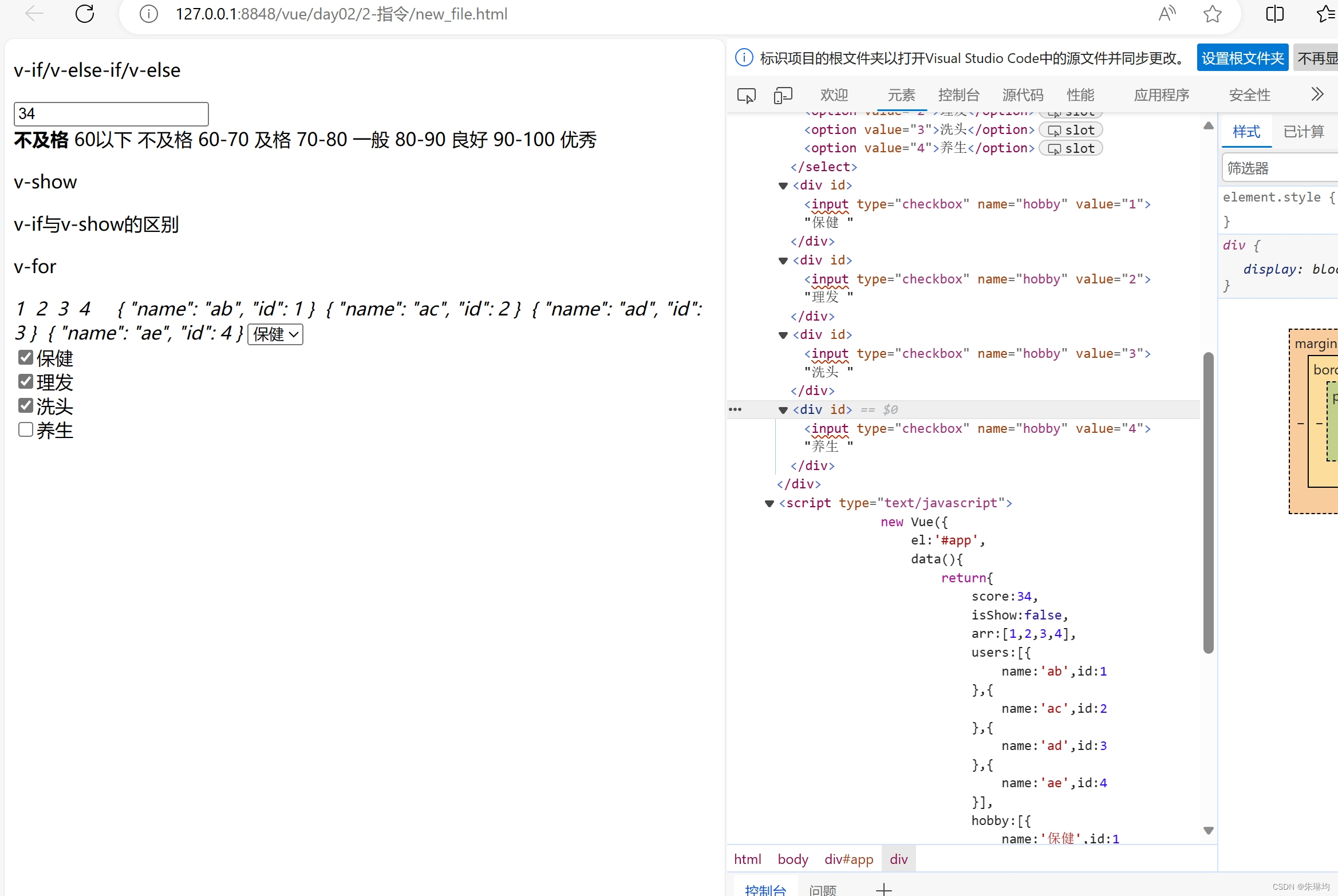Open the three-dots menu beside selected node
The width and height of the screenshot is (1338, 896).
pyautogui.click(x=735, y=409)
